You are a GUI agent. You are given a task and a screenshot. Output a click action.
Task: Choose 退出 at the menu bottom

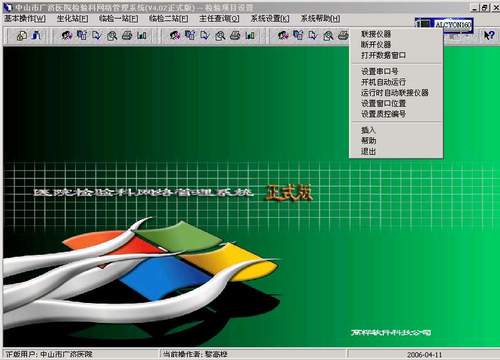pos(368,151)
